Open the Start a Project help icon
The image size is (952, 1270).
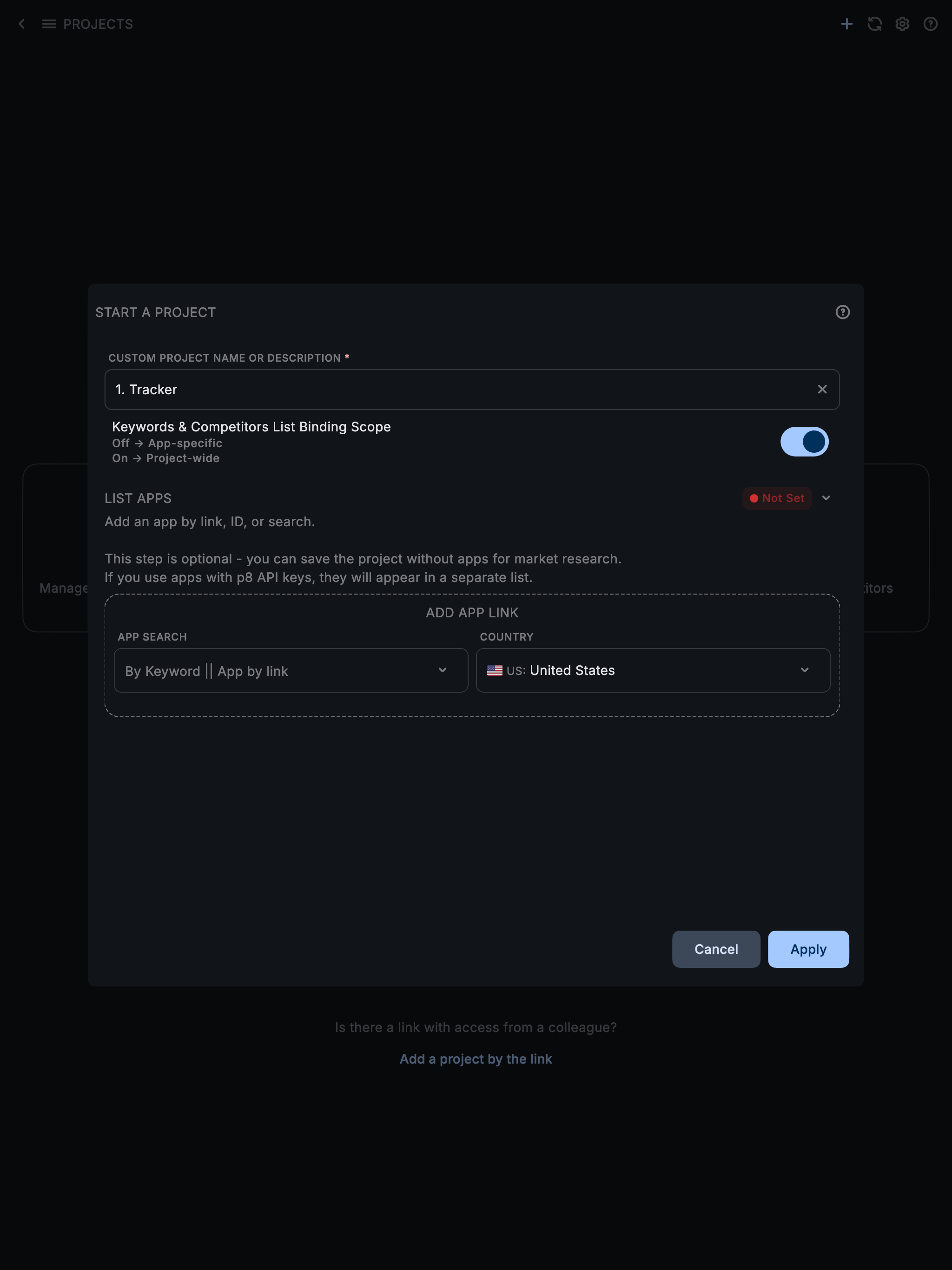[x=842, y=312]
